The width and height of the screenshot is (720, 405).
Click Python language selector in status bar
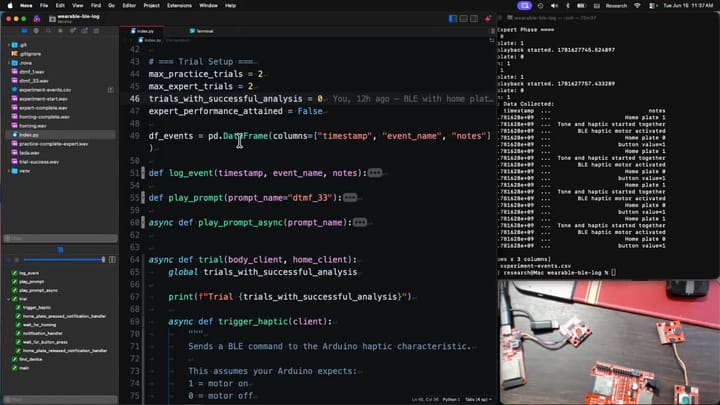point(451,399)
